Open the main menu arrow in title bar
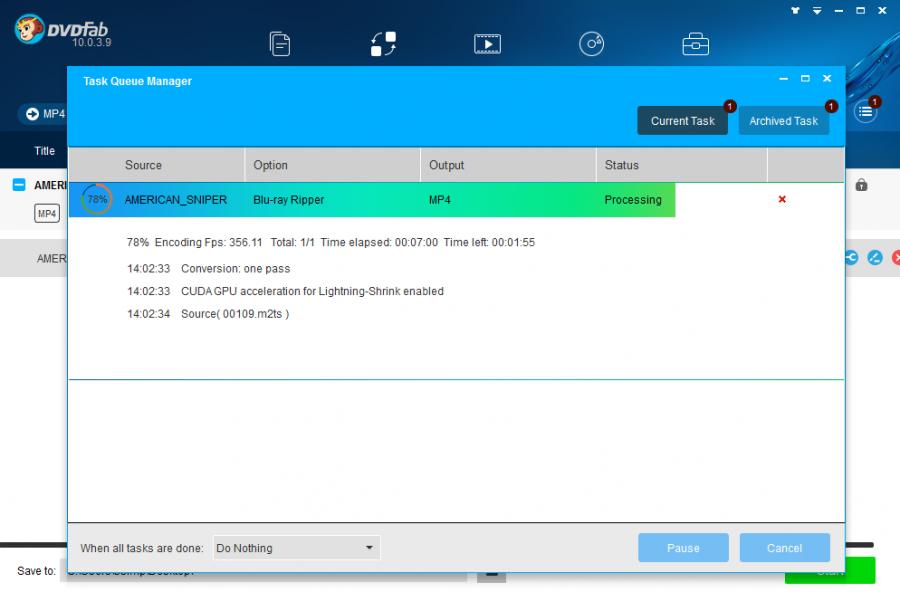The height and width of the screenshot is (592, 900). [817, 10]
